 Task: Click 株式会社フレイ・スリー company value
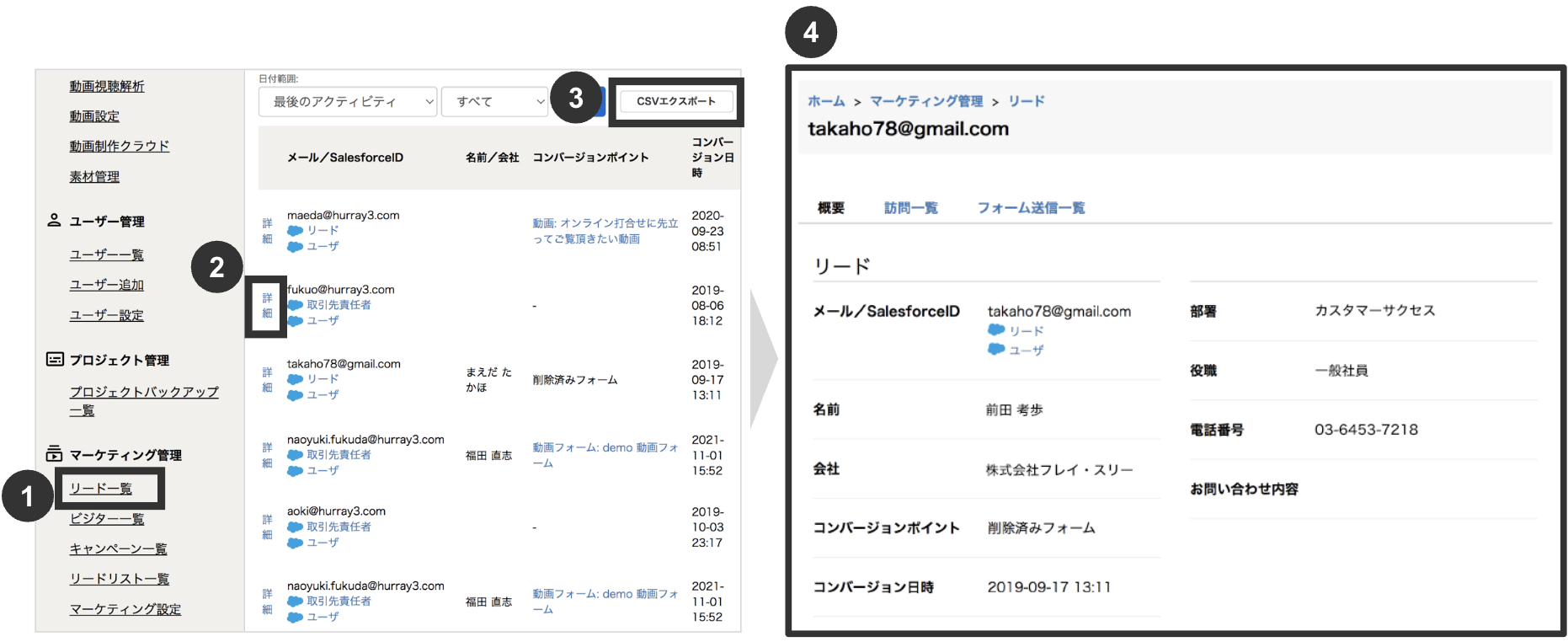tap(1059, 469)
